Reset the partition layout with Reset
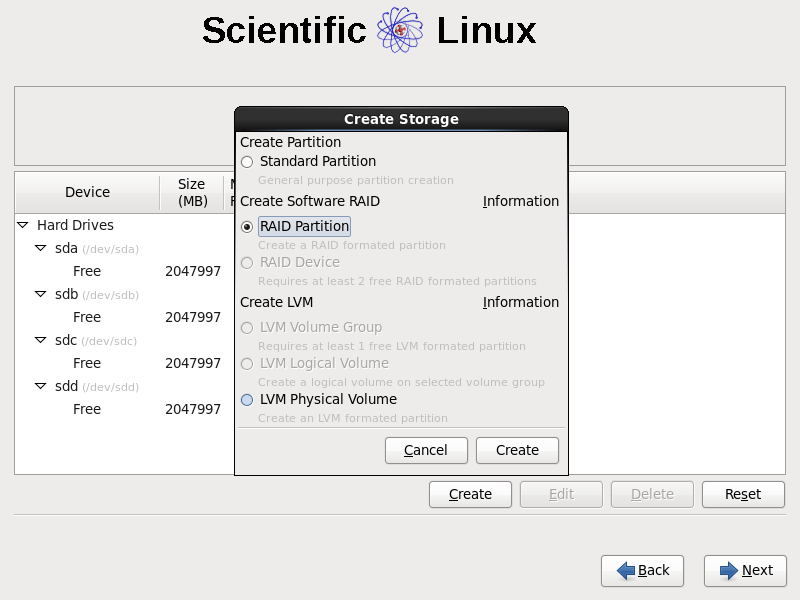 pyautogui.click(x=743, y=494)
